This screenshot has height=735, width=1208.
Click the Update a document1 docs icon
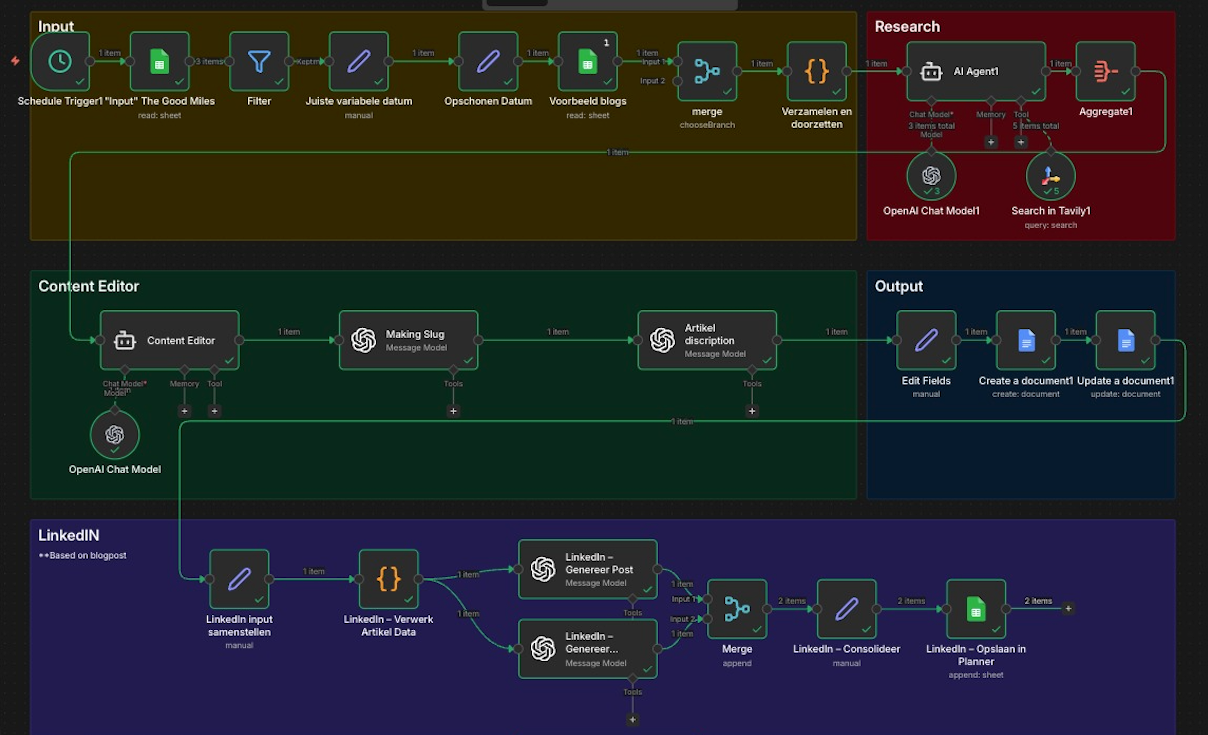click(x=1125, y=340)
